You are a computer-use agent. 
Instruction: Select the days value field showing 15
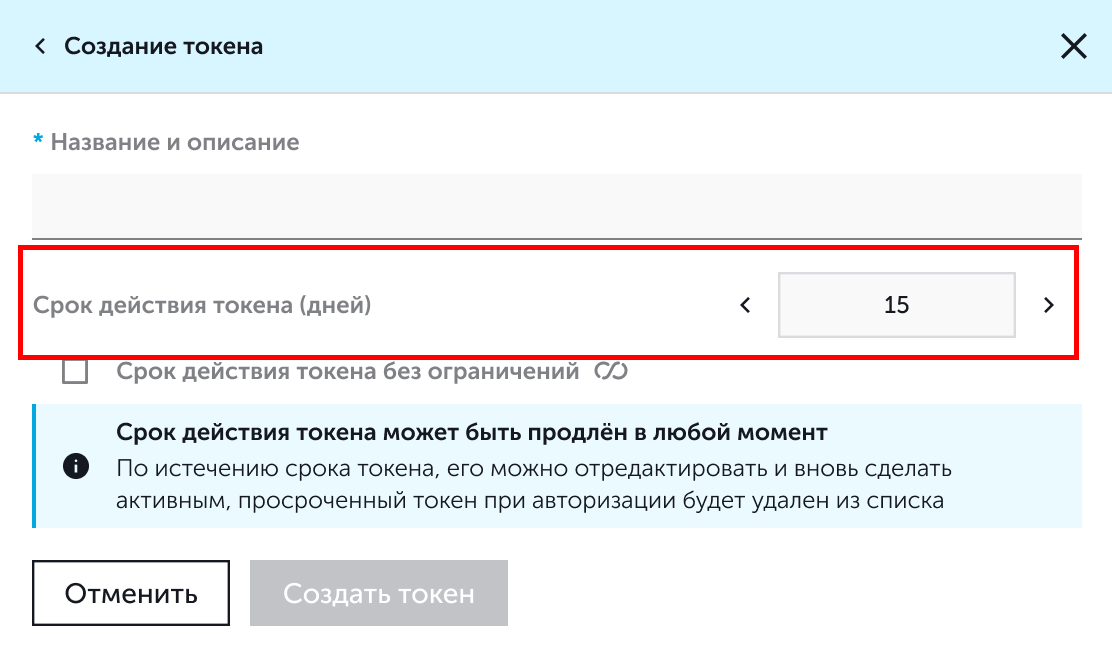point(896,305)
